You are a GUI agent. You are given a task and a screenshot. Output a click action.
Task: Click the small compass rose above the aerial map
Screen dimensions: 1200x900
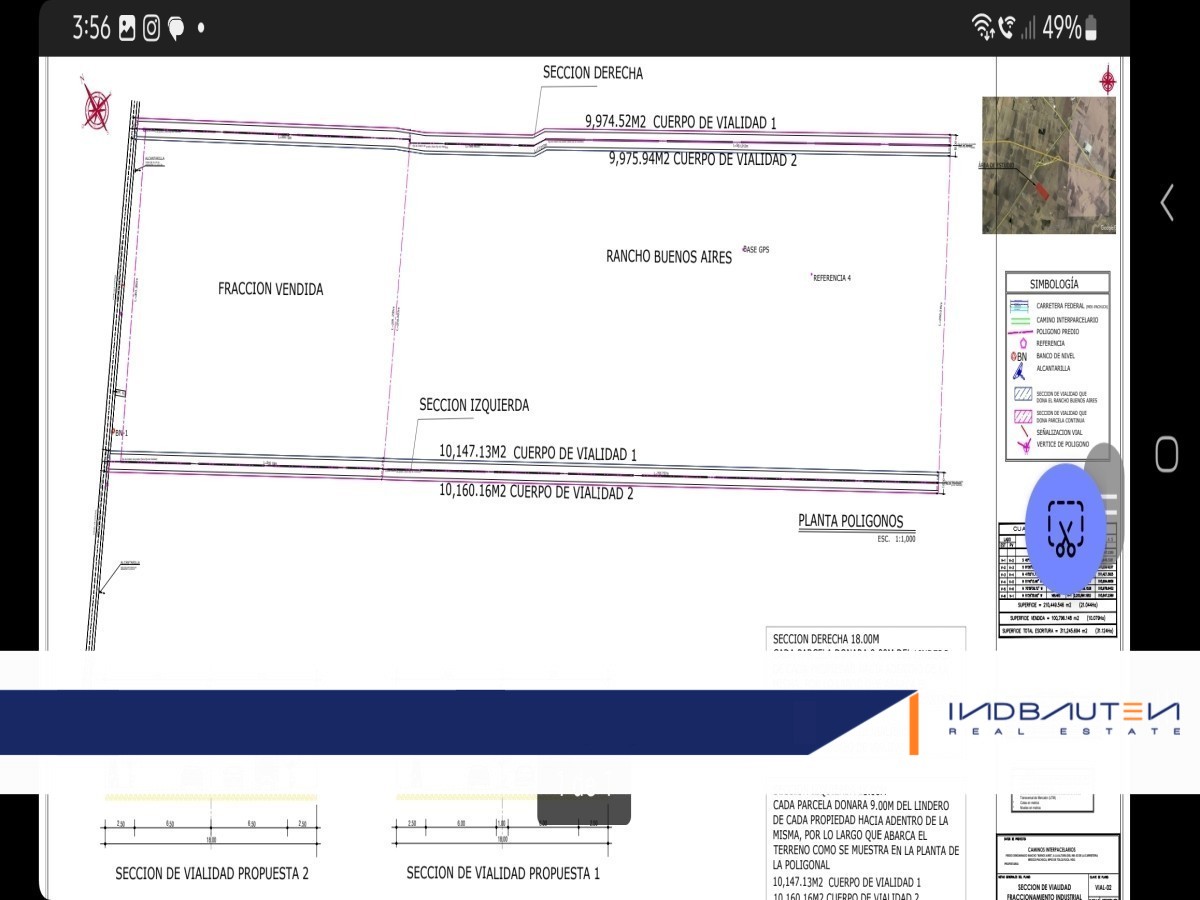[x=1107, y=80]
